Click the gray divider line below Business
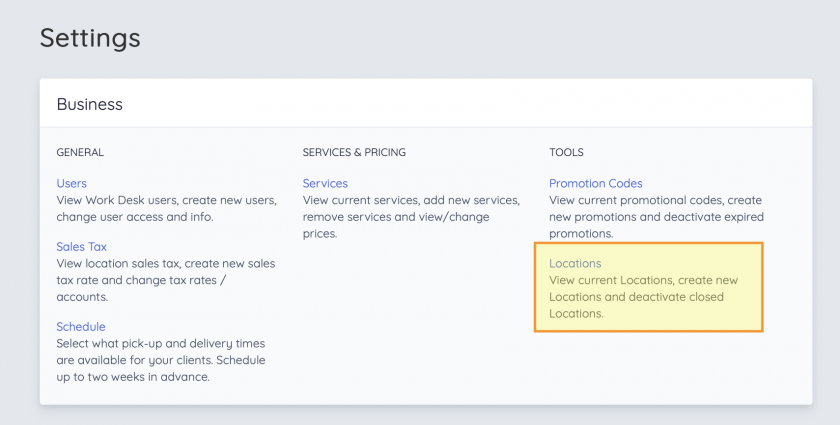840x425 pixels. 425,127
